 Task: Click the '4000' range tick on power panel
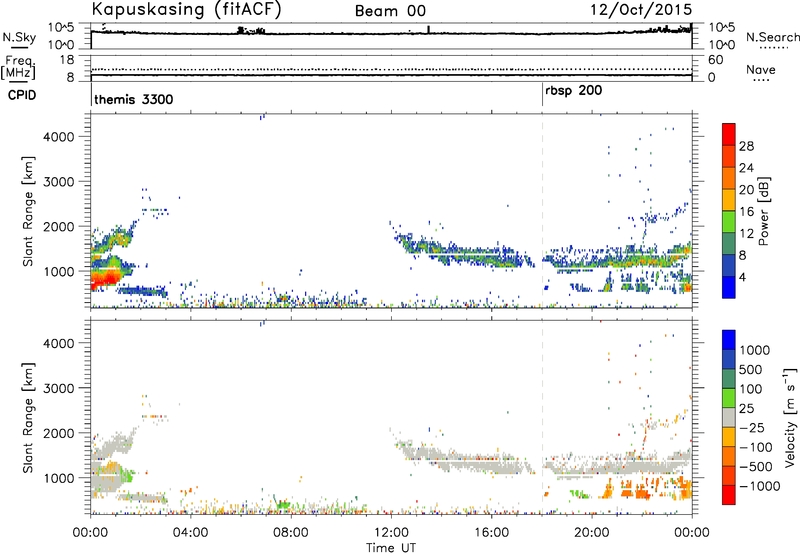(59, 137)
